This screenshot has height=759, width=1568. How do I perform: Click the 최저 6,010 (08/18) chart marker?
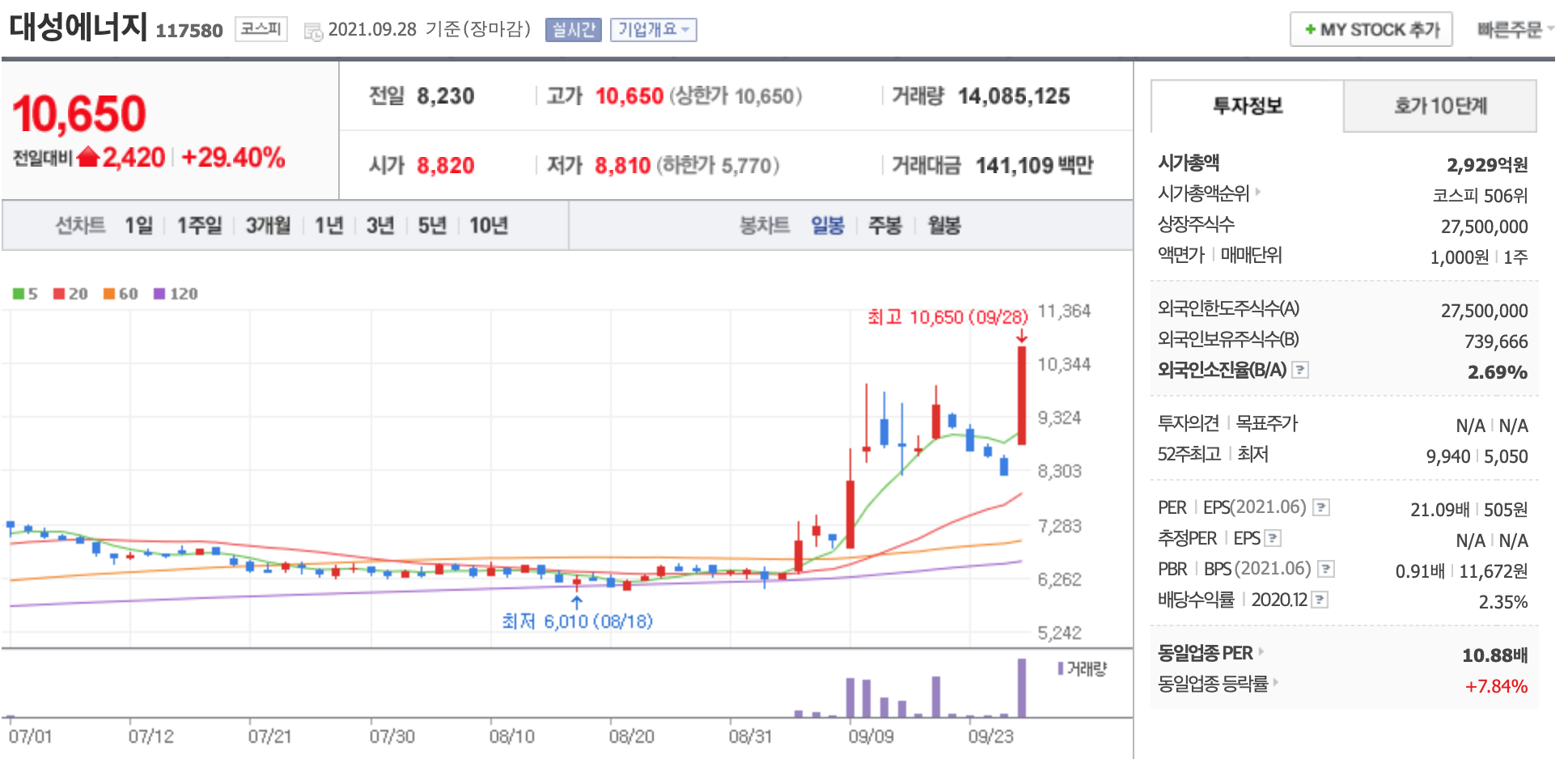(x=577, y=621)
